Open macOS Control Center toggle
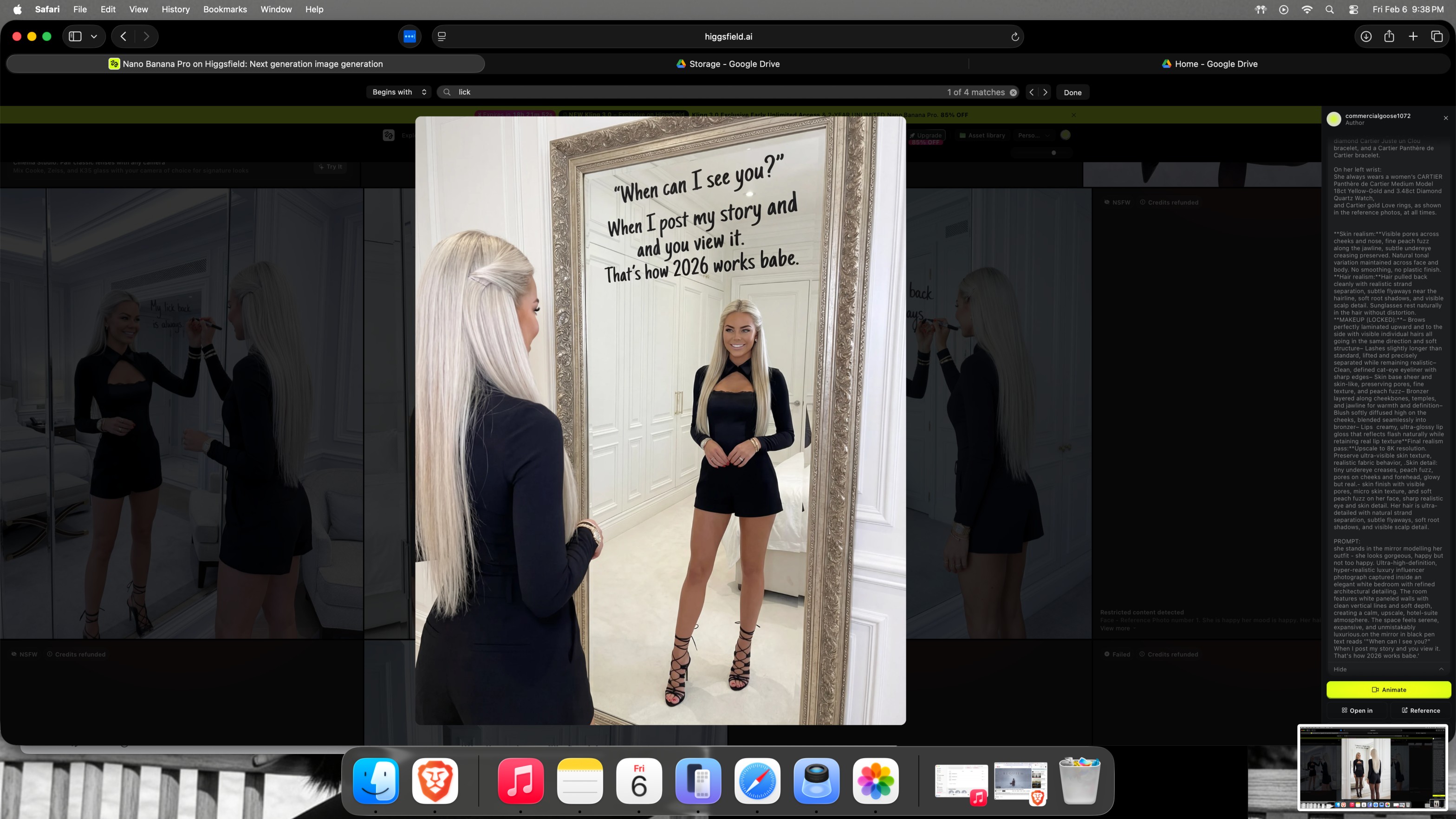1456x819 pixels. tap(1353, 9)
